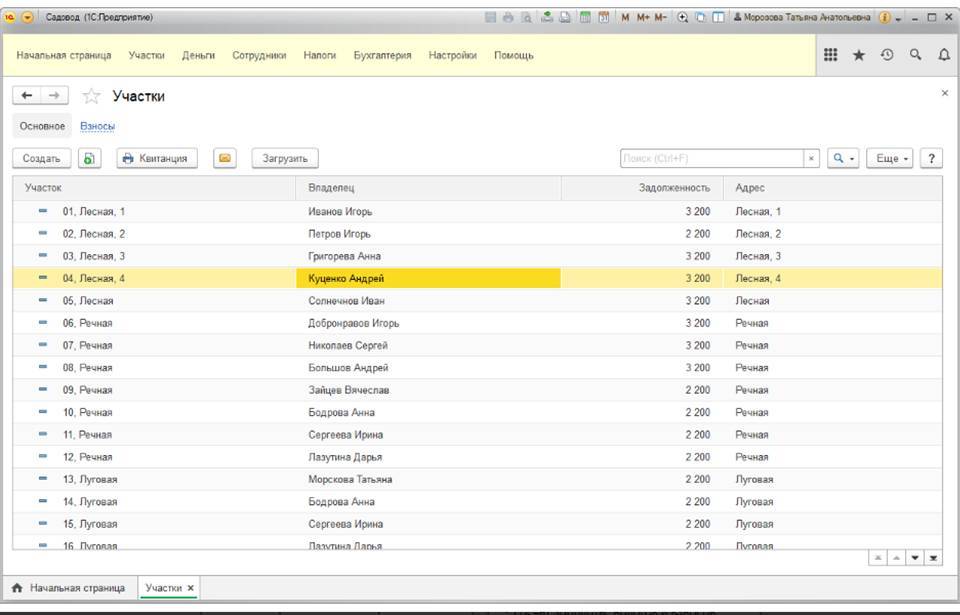Sort by Задолженность column header
The height and width of the screenshot is (615, 960).
pyautogui.click(x=642, y=187)
